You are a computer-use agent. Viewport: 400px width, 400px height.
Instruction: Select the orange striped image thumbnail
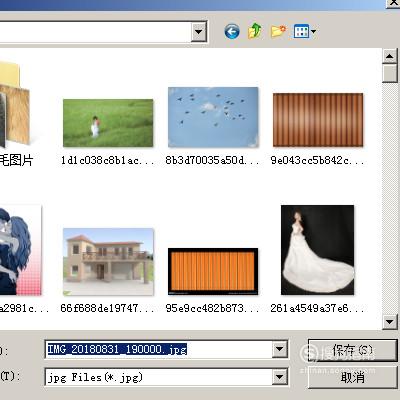[x=213, y=271]
